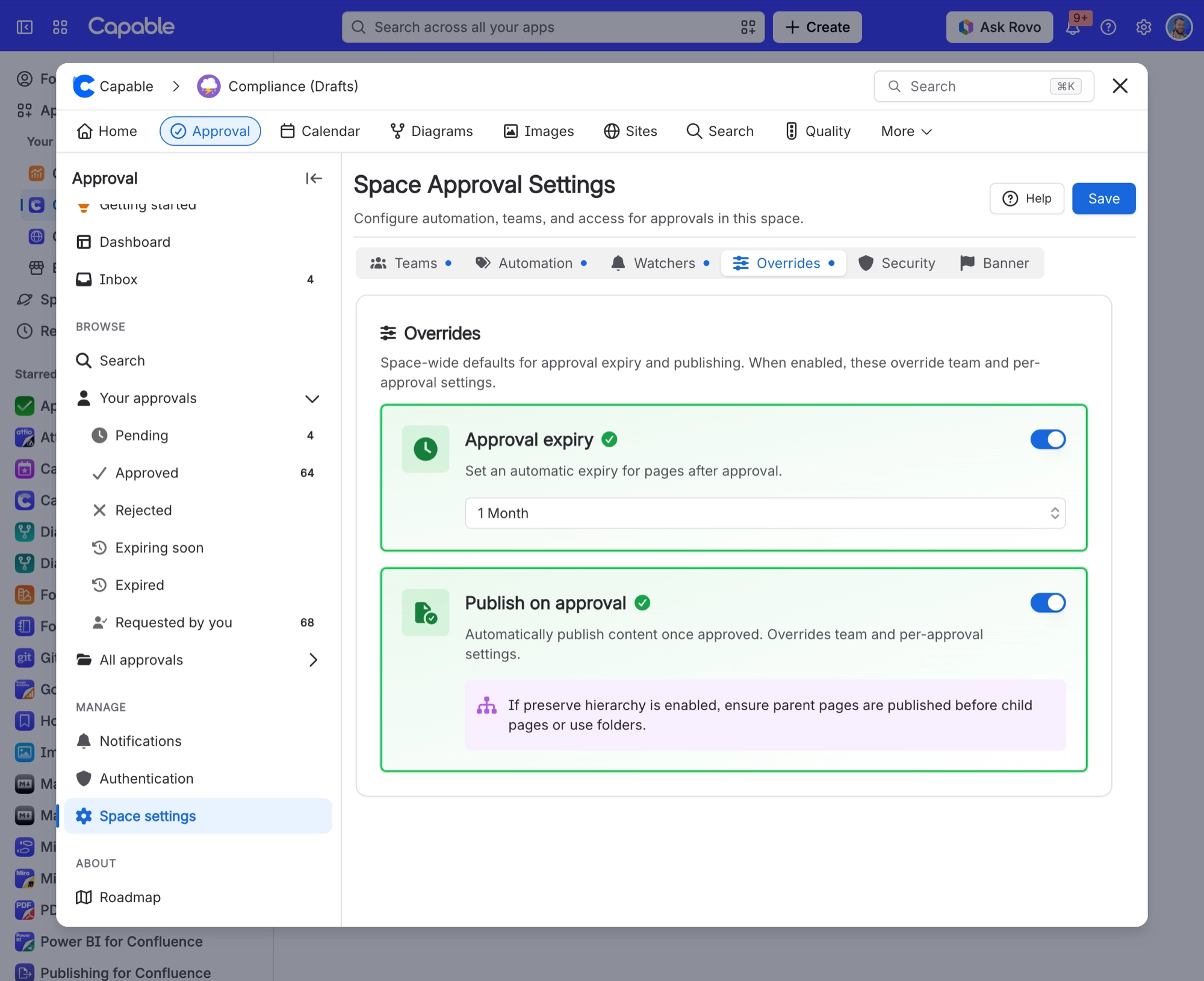The height and width of the screenshot is (981, 1204).
Task: Click Search under Browse section
Action: click(x=197, y=361)
